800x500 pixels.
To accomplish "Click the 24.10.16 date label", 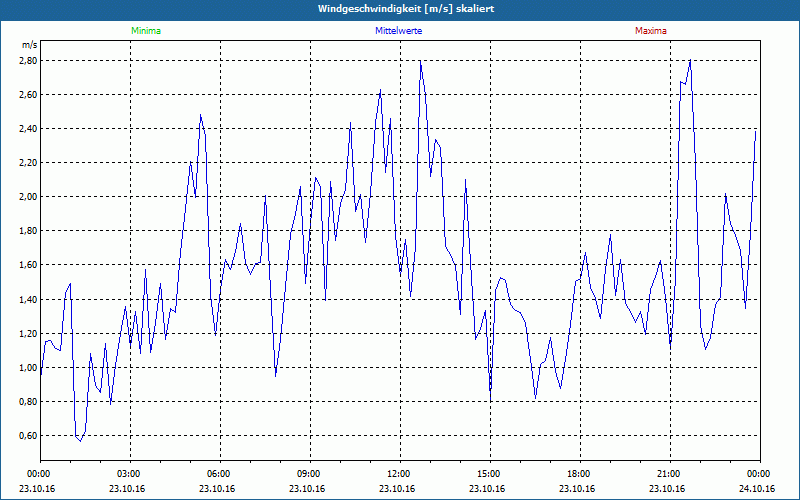I will coord(757,489).
